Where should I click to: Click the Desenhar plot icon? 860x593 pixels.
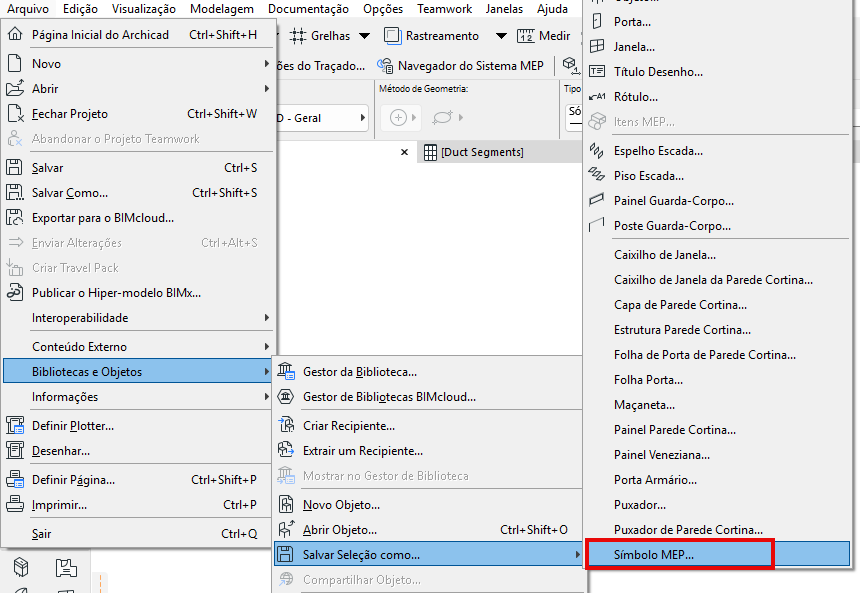pyautogui.click(x=15, y=450)
